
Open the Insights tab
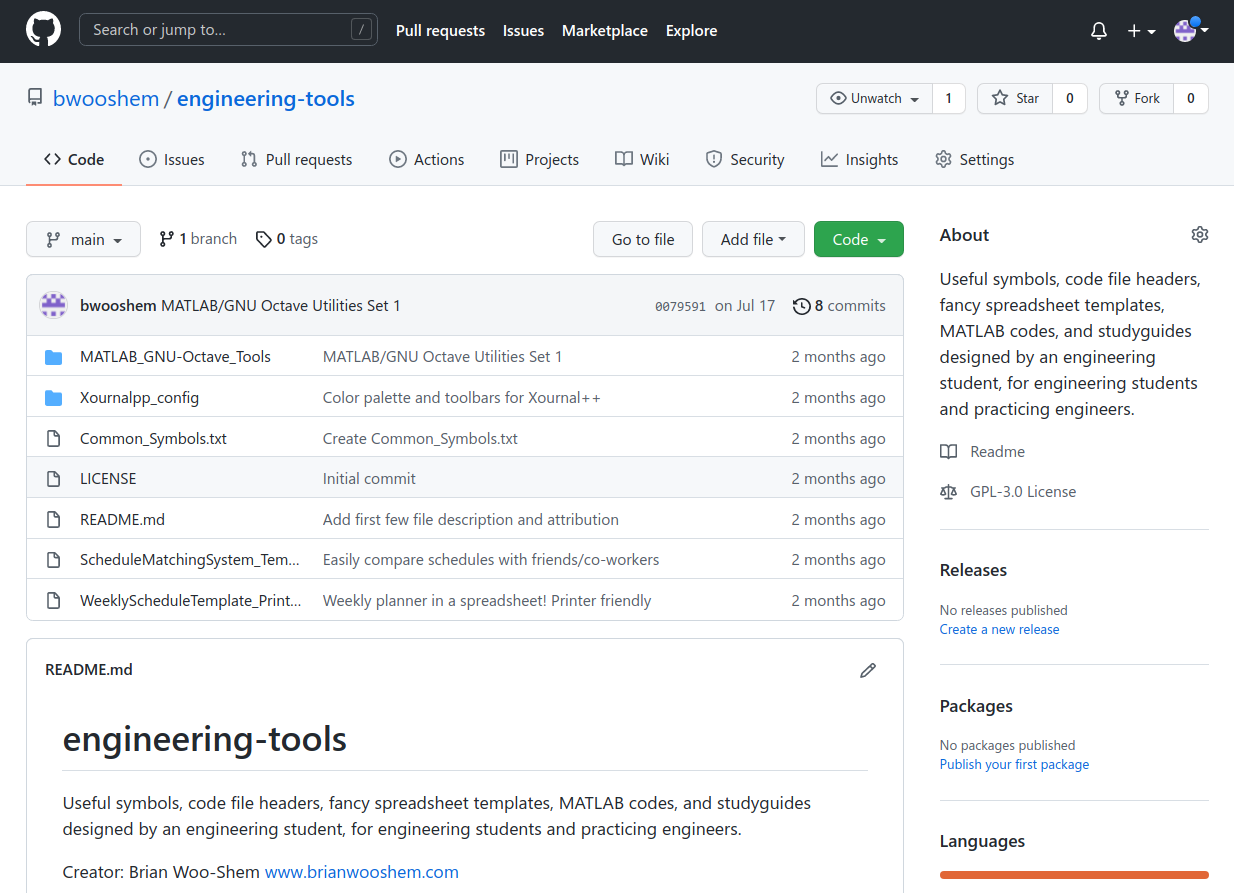pos(860,159)
